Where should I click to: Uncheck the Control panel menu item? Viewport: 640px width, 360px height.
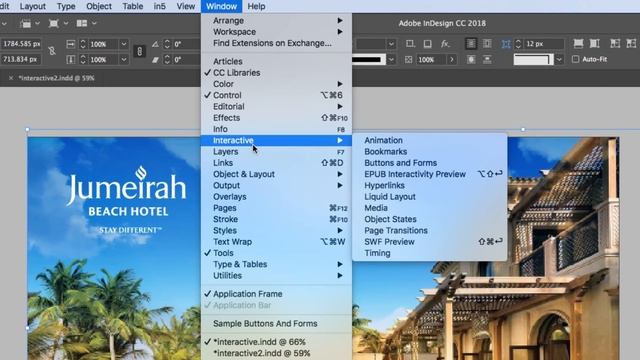[276, 95]
